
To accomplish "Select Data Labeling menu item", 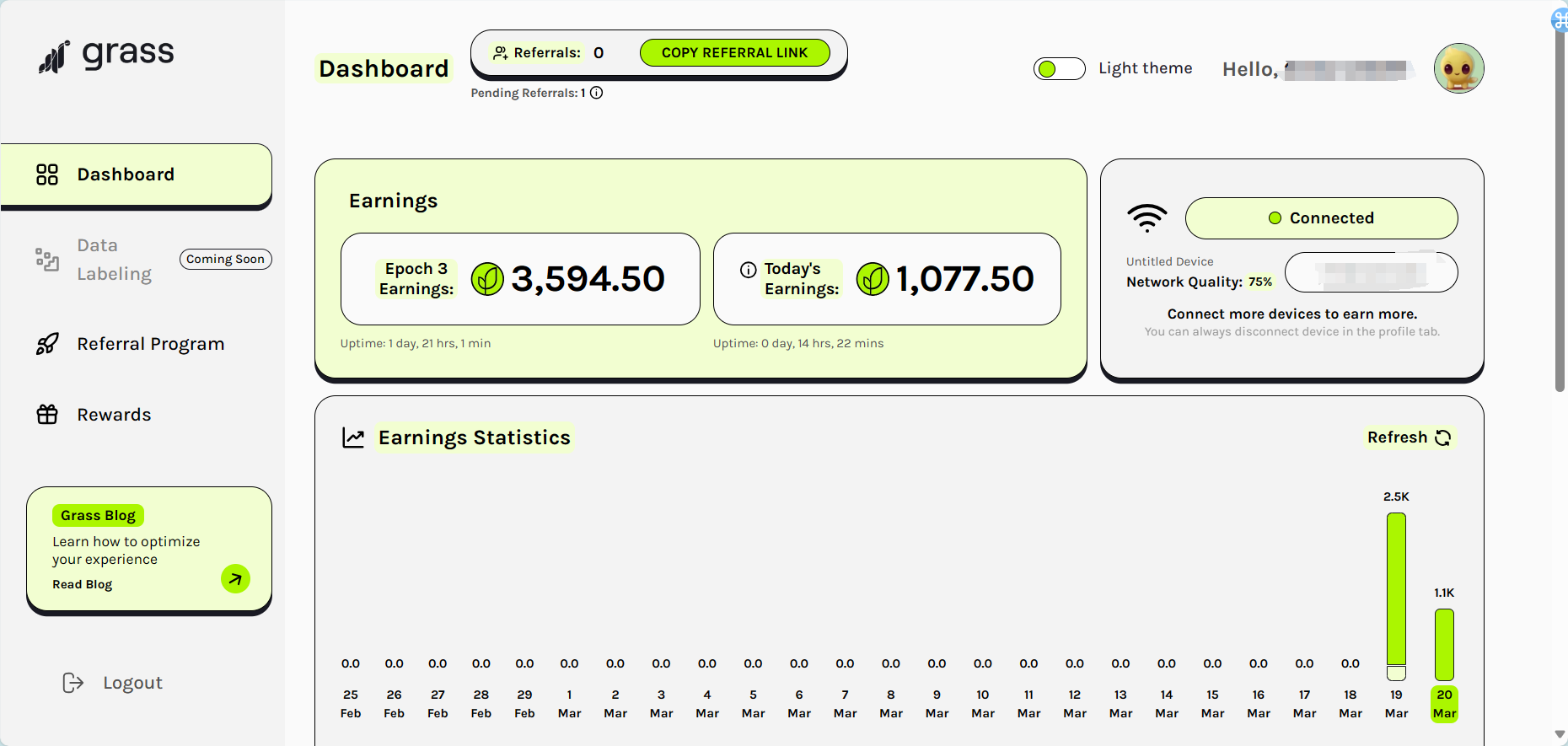I will tap(115, 260).
